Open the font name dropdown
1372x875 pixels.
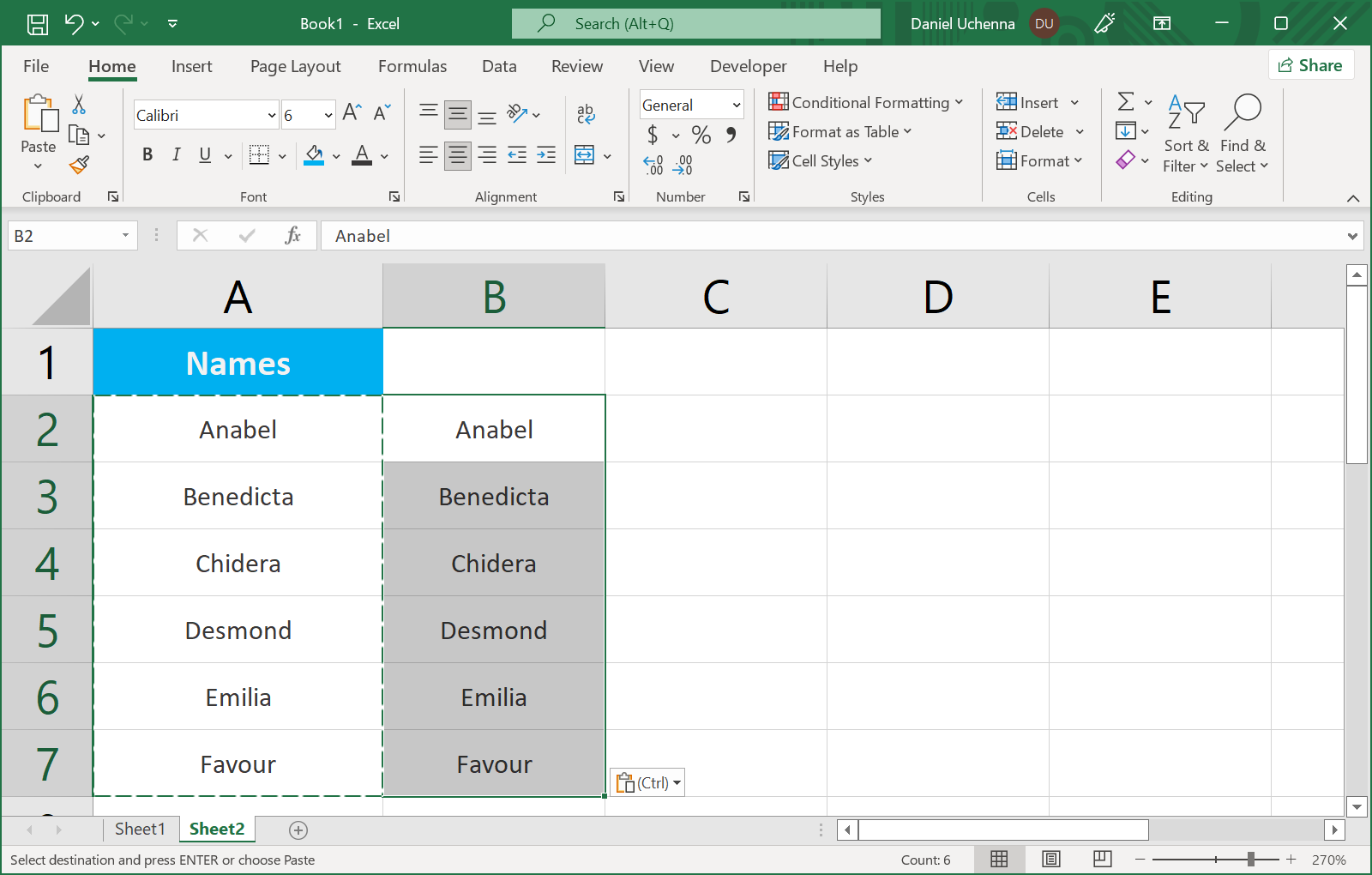(x=272, y=115)
